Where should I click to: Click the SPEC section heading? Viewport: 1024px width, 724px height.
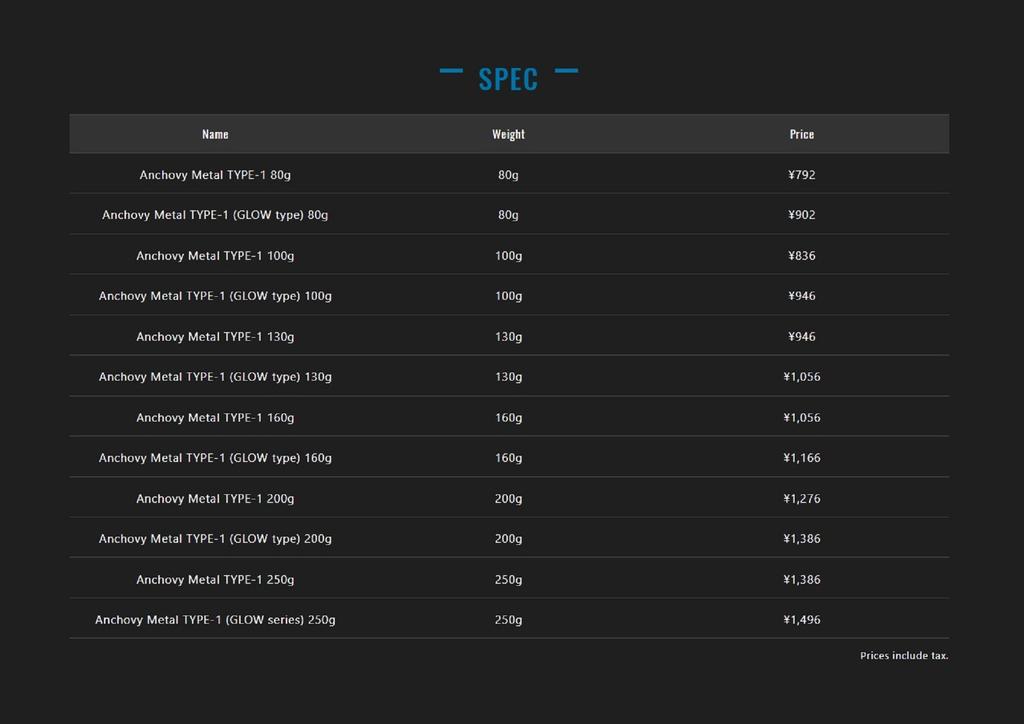coord(508,79)
